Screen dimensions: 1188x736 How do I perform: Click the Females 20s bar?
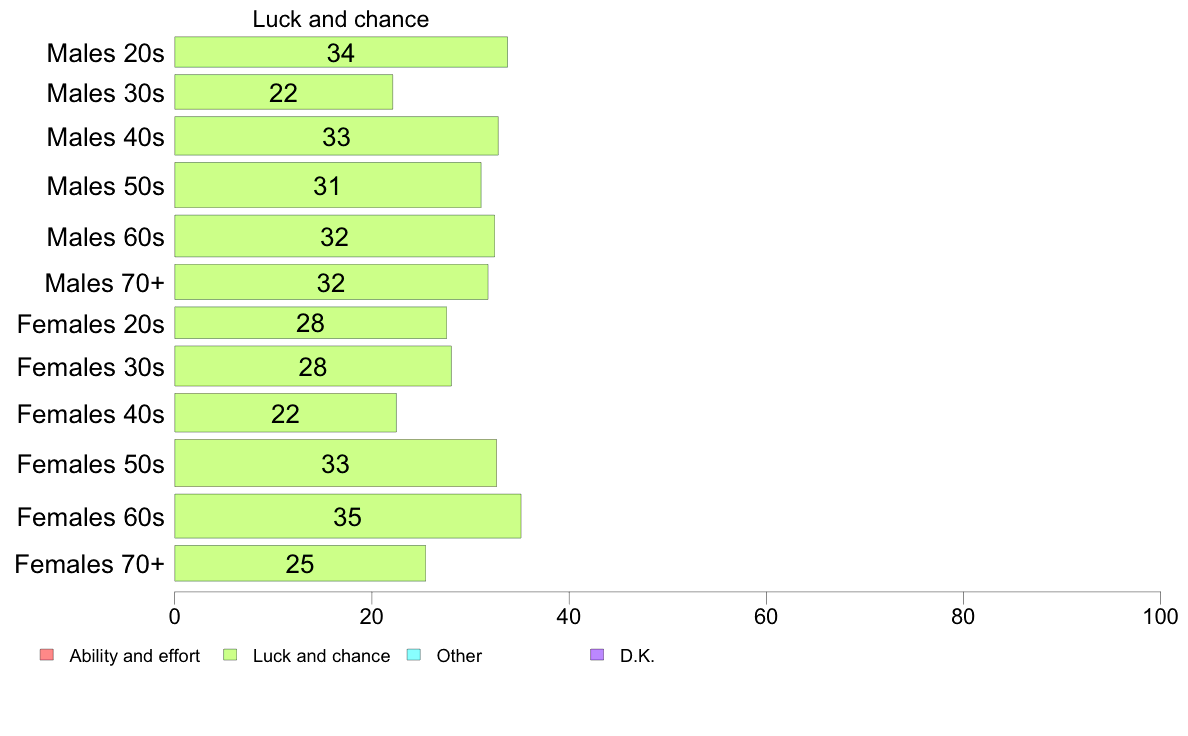(x=311, y=323)
